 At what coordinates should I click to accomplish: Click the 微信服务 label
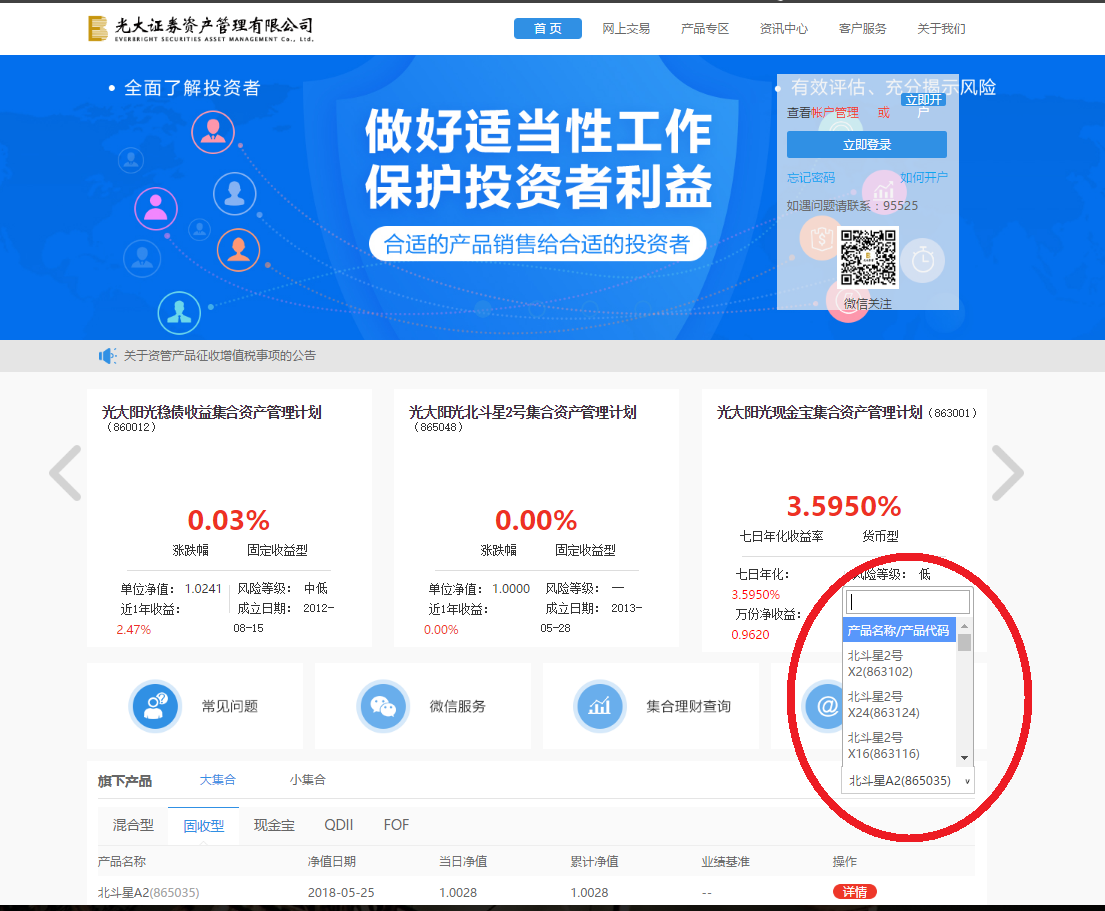tap(457, 706)
